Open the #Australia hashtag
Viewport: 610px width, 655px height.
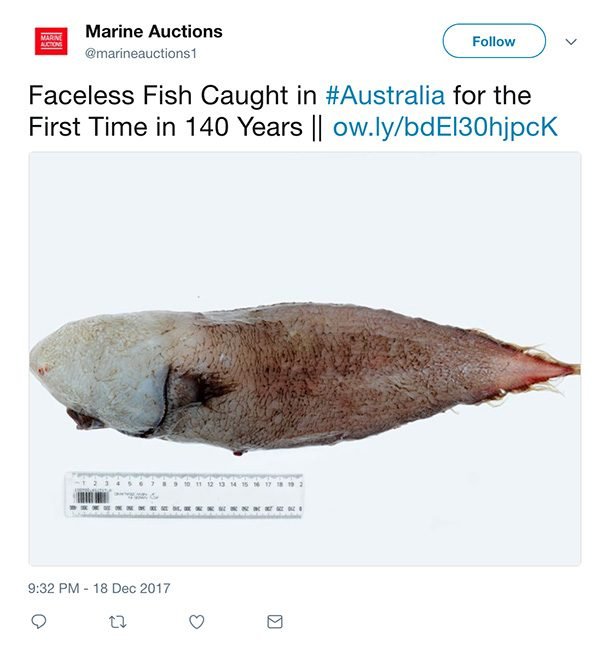tap(386, 97)
